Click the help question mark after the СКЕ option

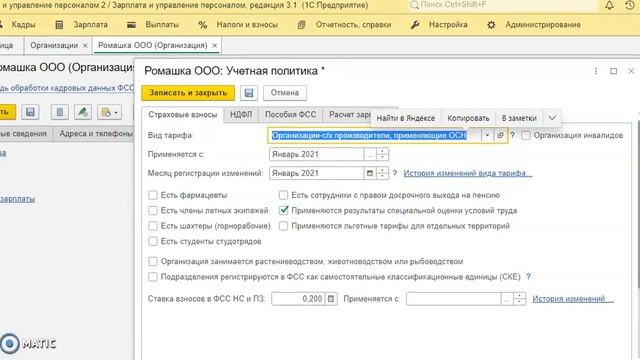coord(529,277)
